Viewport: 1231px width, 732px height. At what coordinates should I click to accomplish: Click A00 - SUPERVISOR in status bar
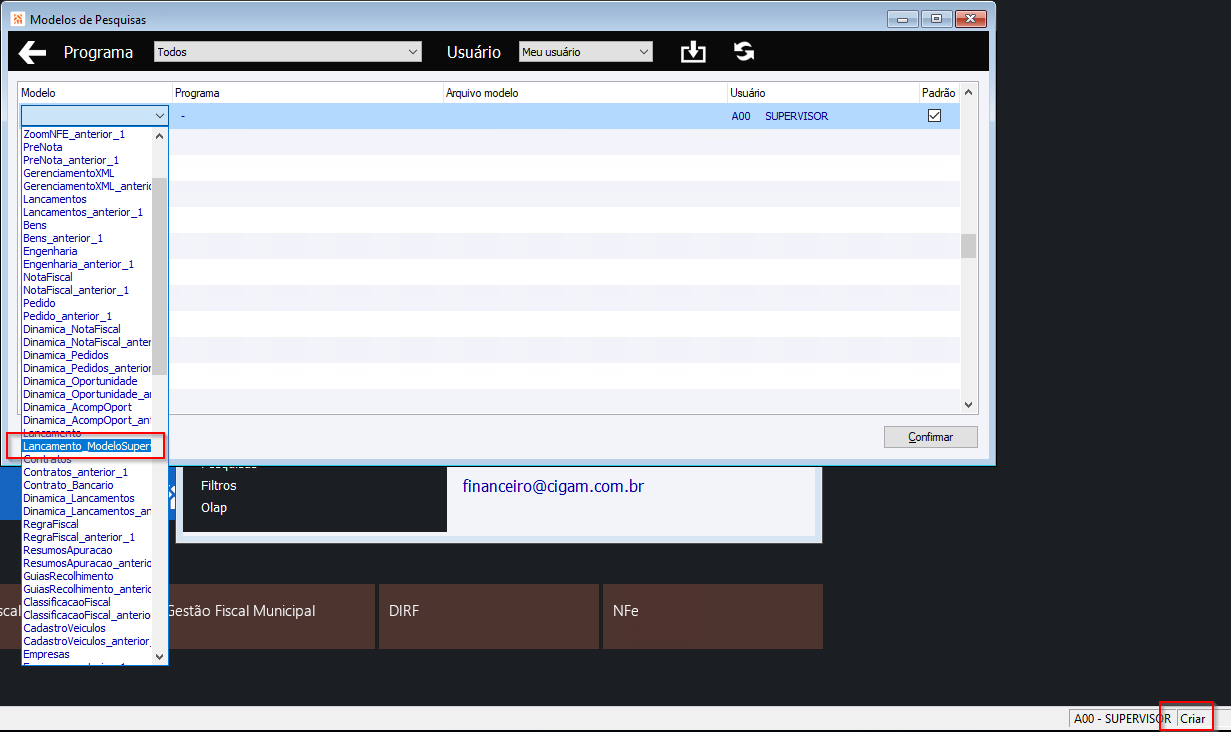click(x=1122, y=718)
